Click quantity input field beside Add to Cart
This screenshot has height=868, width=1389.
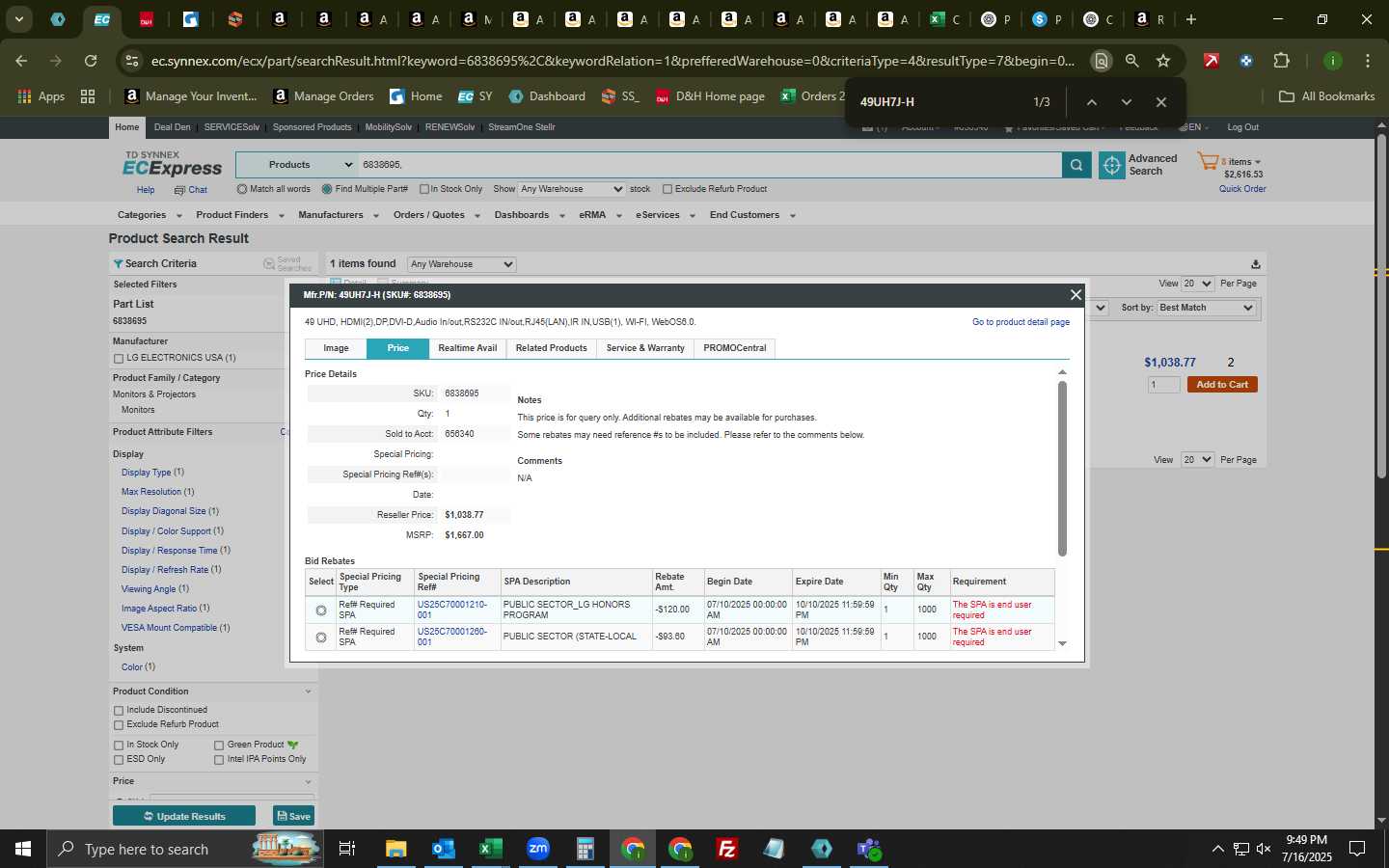[1163, 385]
